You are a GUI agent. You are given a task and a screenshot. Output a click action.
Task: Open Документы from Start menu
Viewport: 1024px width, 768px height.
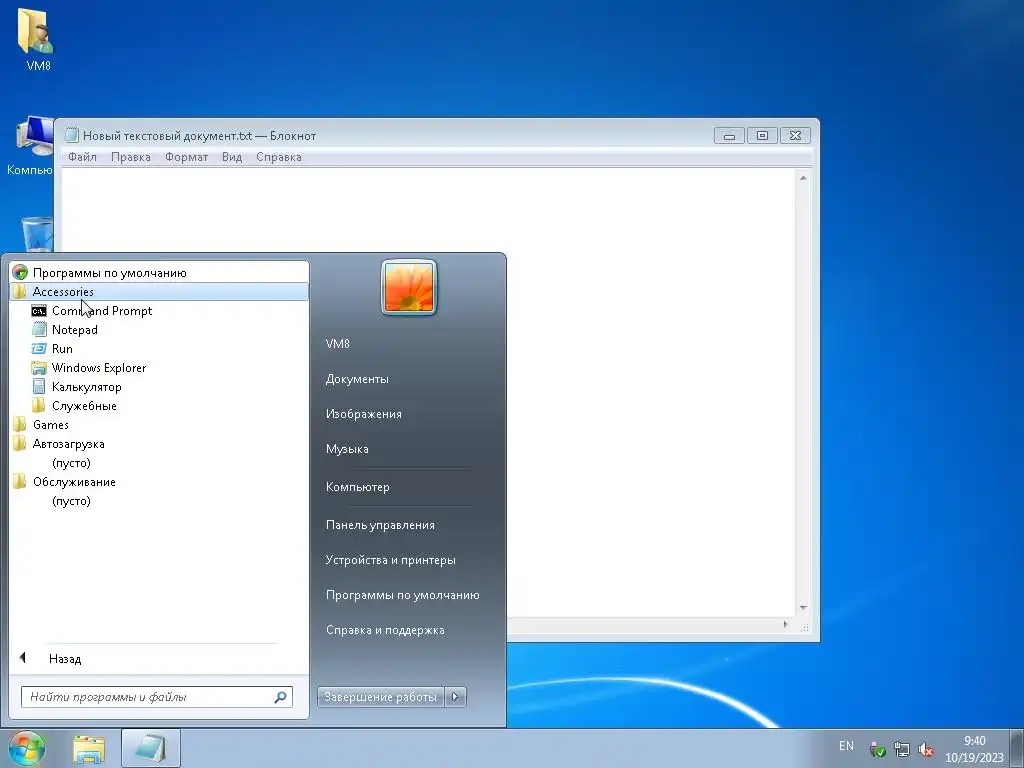(x=357, y=379)
